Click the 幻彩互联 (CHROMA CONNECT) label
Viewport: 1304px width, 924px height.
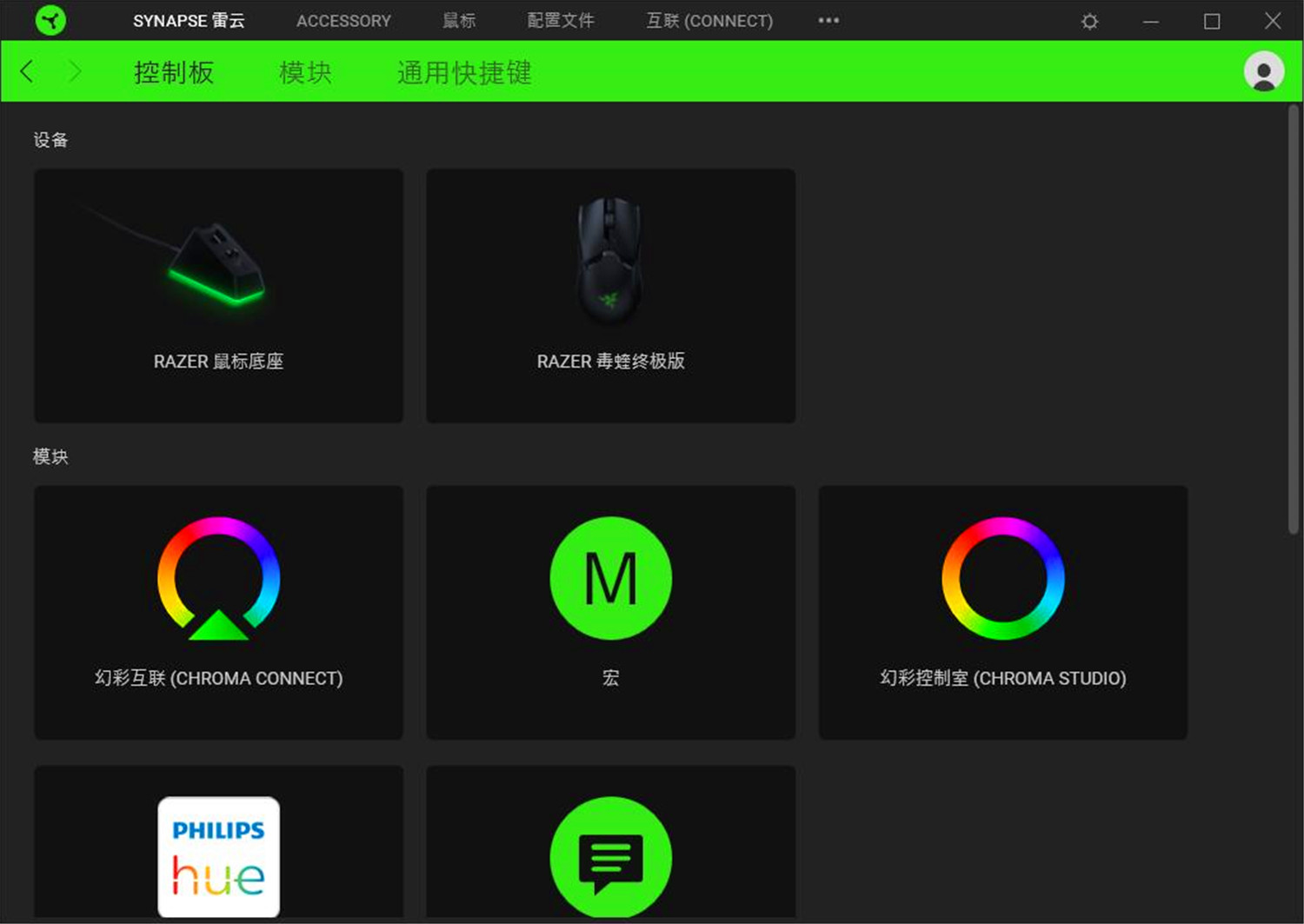point(219,678)
